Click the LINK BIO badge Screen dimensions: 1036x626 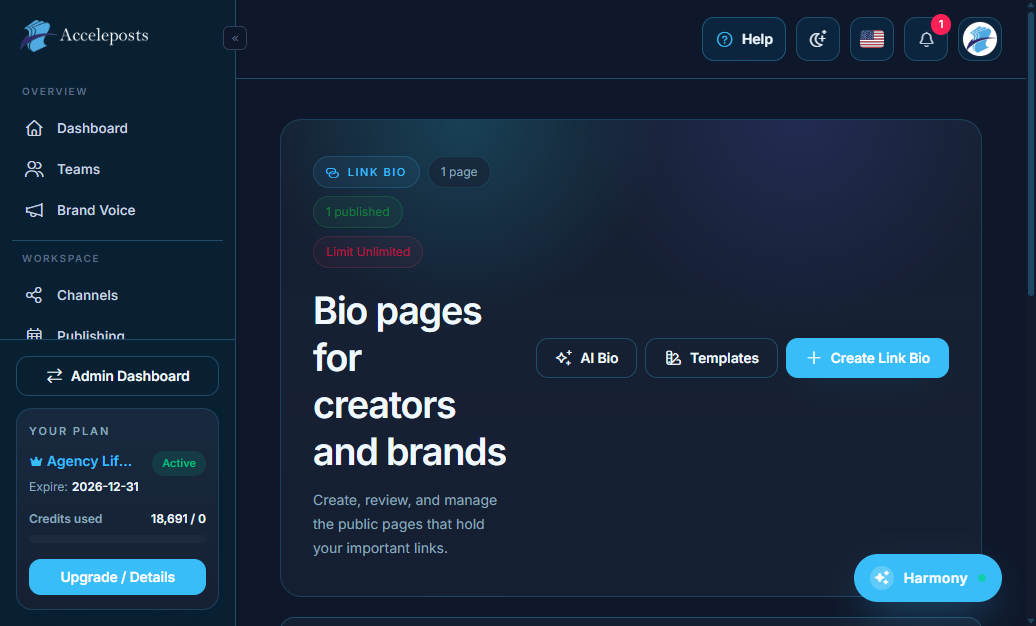click(x=366, y=172)
